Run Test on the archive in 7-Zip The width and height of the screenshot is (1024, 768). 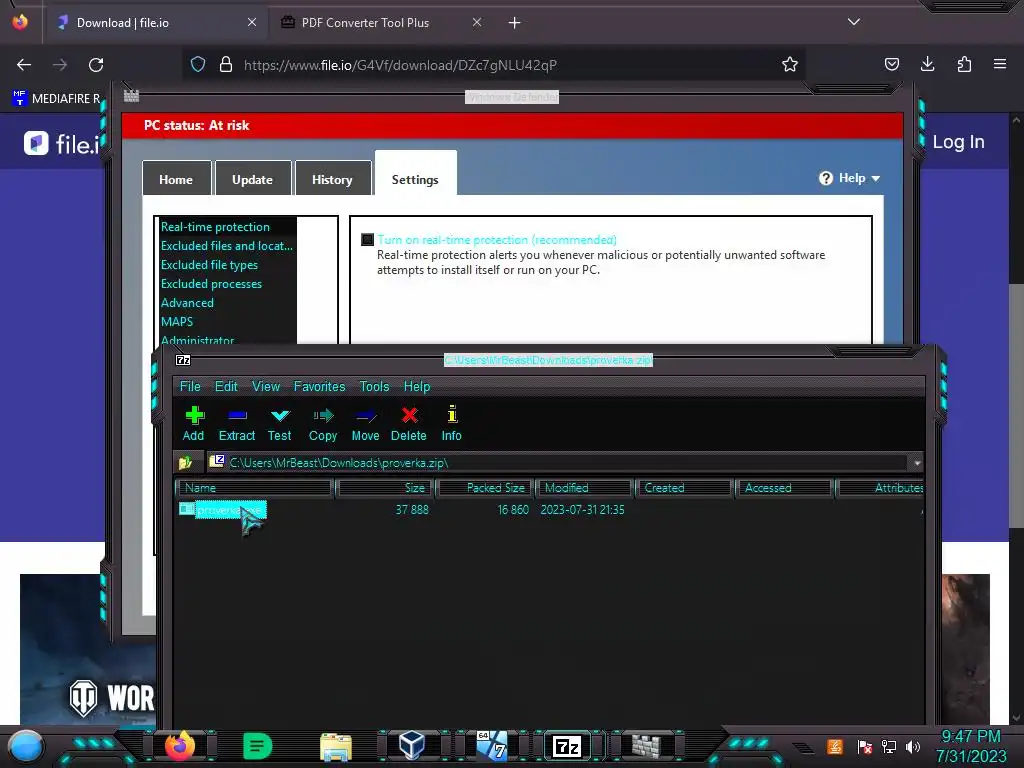pyautogui.click(x=280, y=424)
